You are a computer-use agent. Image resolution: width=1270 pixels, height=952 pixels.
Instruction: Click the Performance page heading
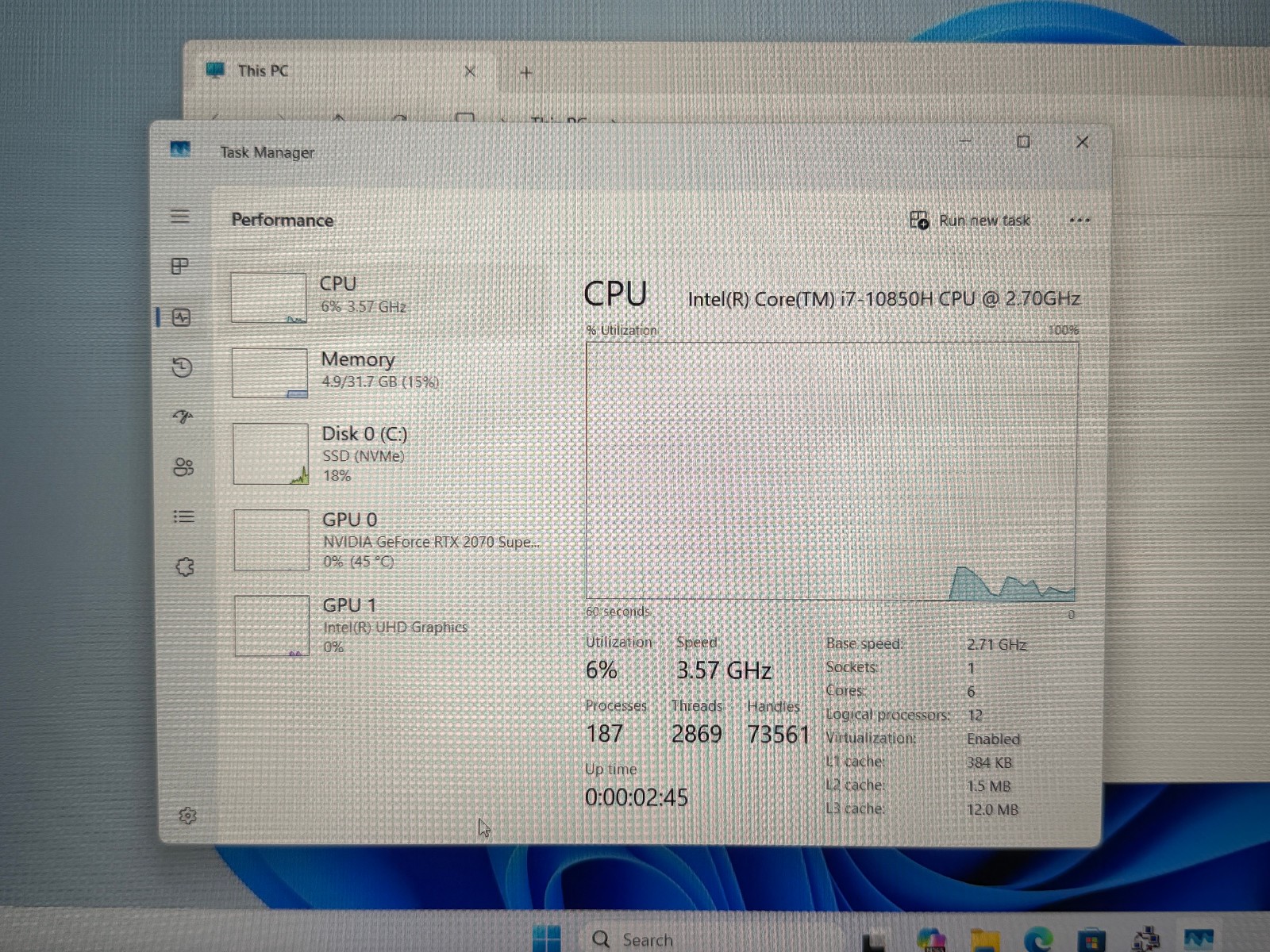pyautogui.click(x=283, y=220)
